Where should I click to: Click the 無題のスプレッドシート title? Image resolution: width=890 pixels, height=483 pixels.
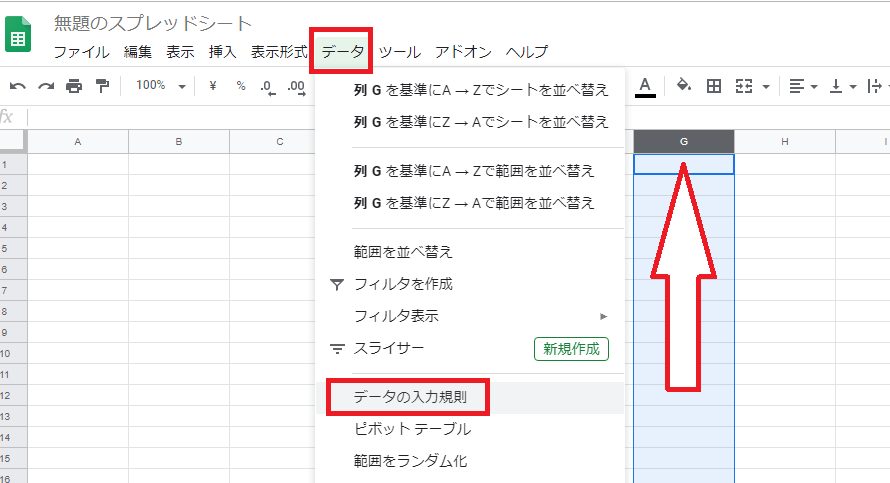pos(153,23)
